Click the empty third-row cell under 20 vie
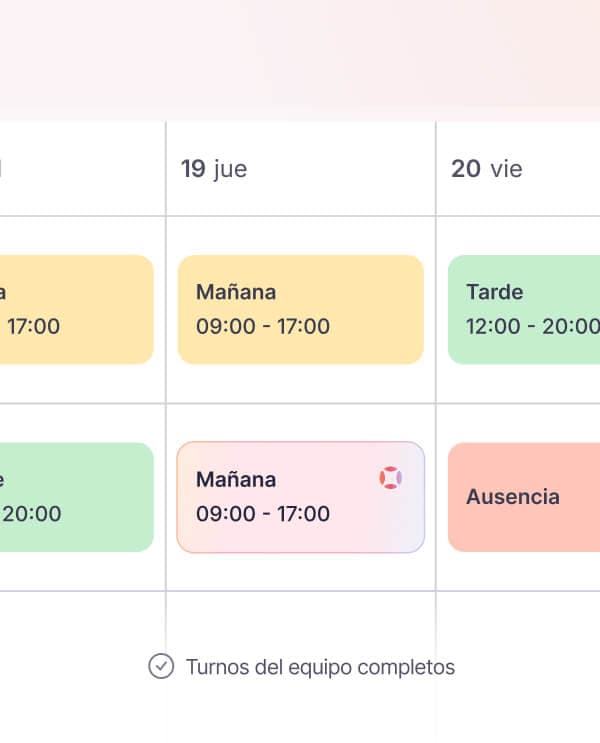Image resolution: width=600 pixels, height=743 pixels. click(x=518, y=618)
